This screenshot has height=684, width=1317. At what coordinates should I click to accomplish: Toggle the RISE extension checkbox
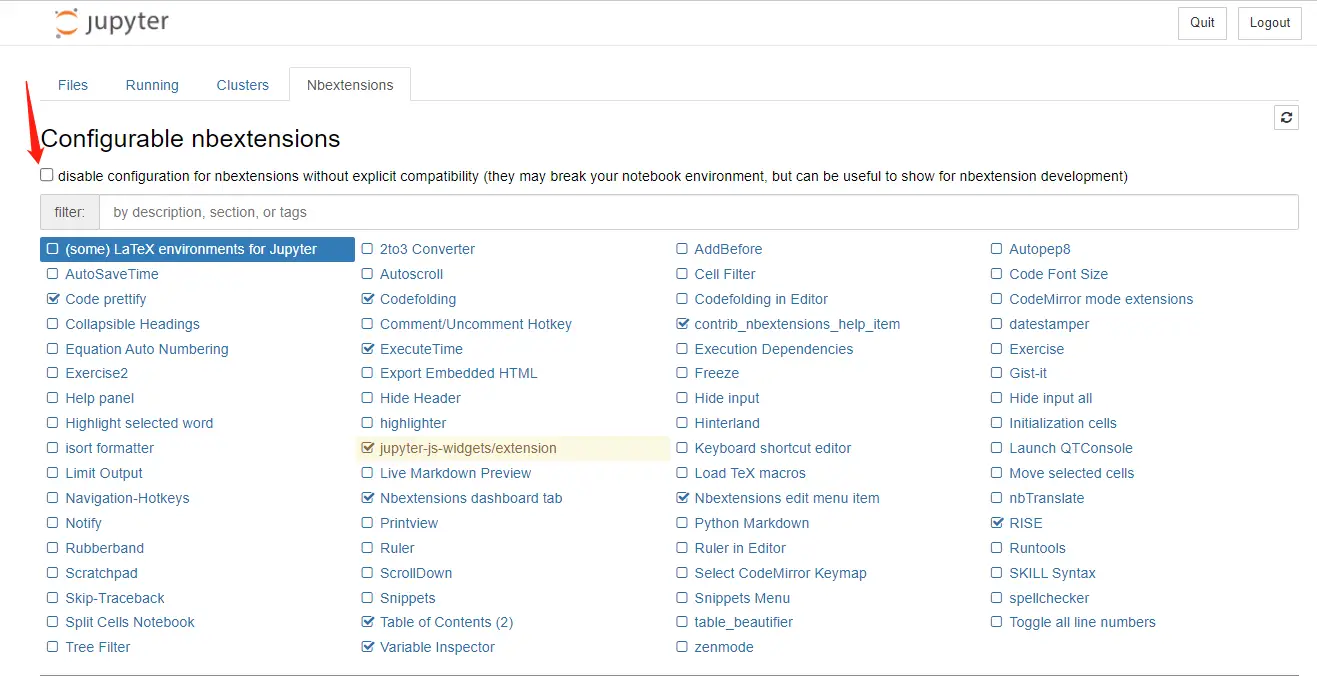997,523
